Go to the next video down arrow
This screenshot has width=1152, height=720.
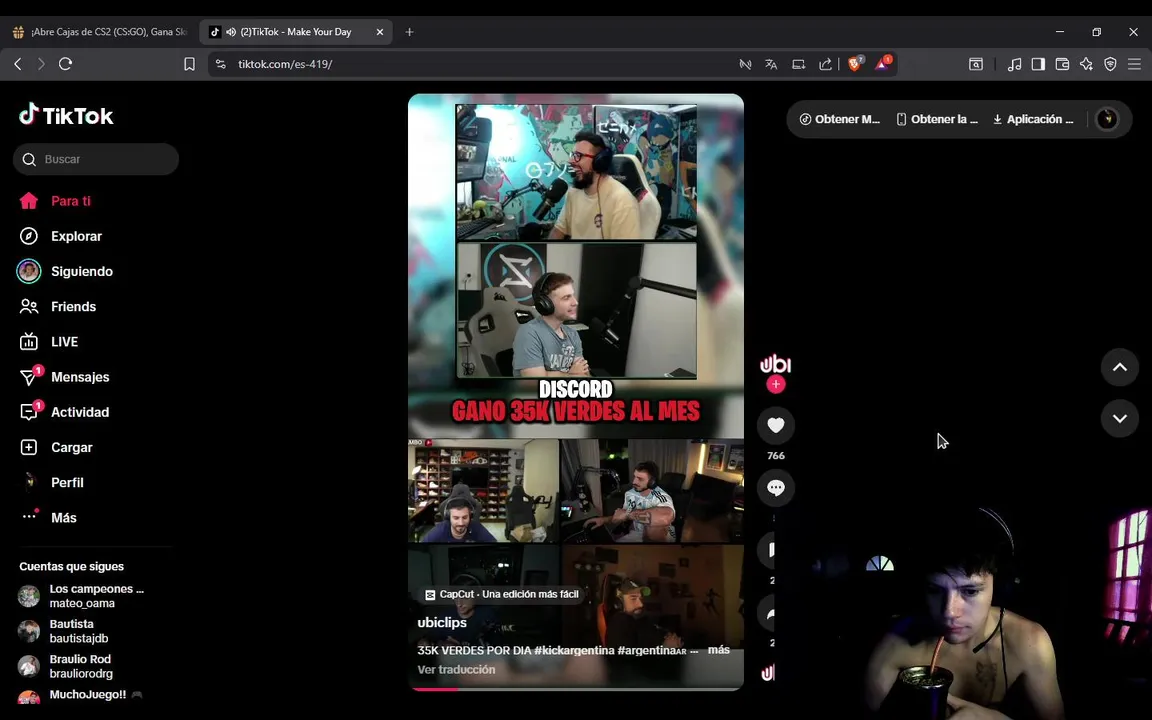pyautogui.click(x=1120, y=419)
